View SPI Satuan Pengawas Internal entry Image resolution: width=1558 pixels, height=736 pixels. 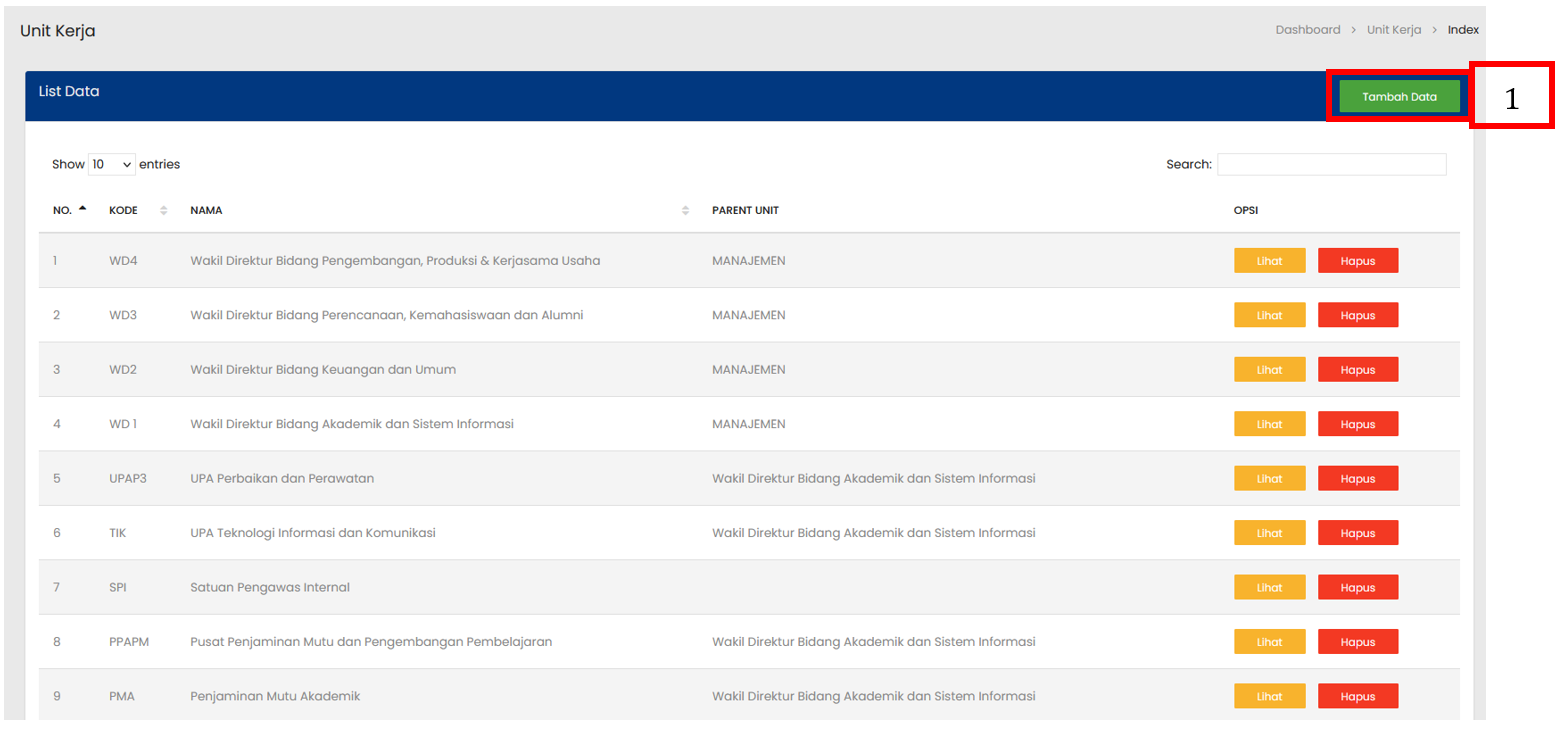1269,587
